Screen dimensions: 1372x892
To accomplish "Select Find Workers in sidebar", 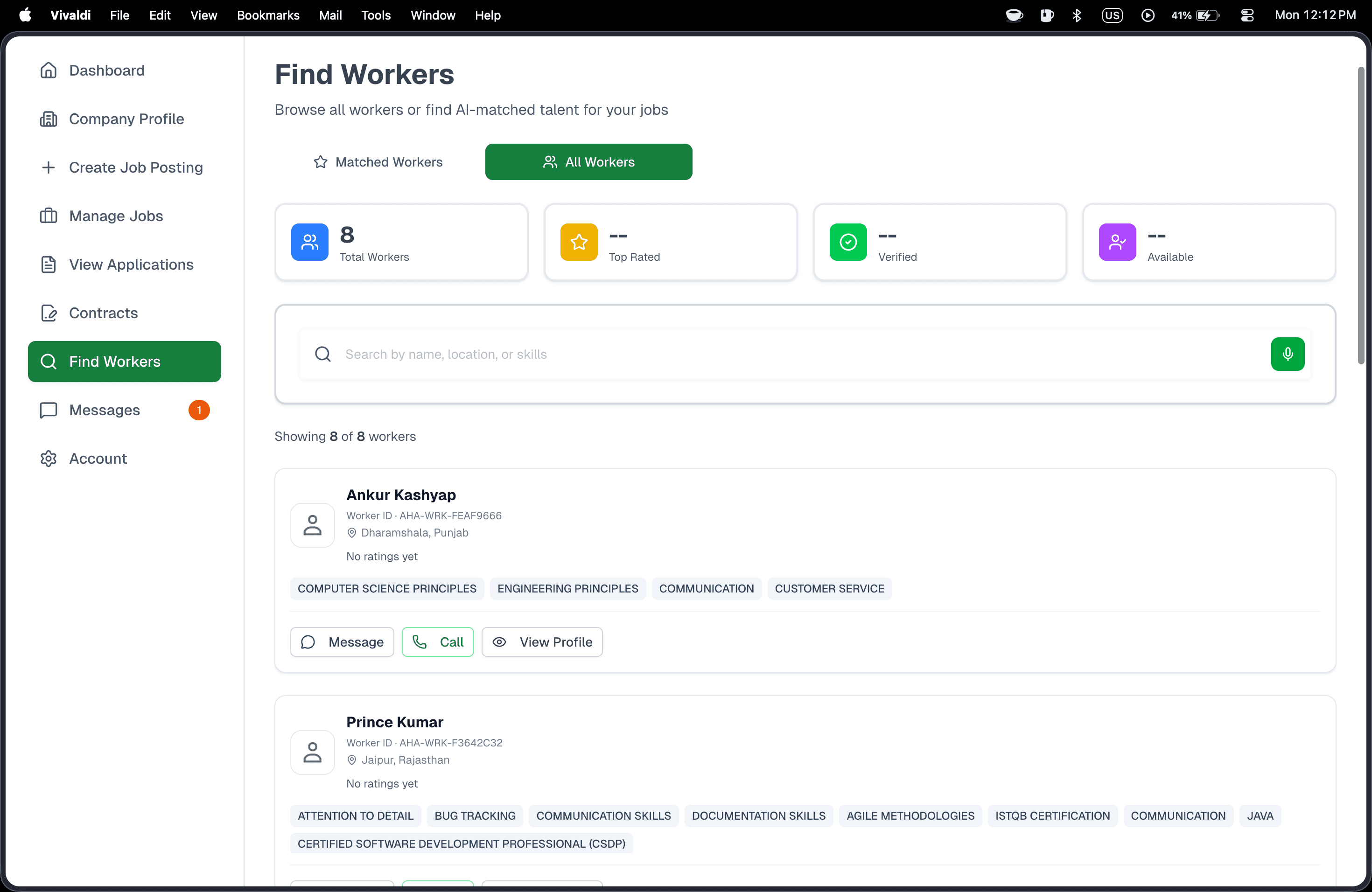I will 124,361.
